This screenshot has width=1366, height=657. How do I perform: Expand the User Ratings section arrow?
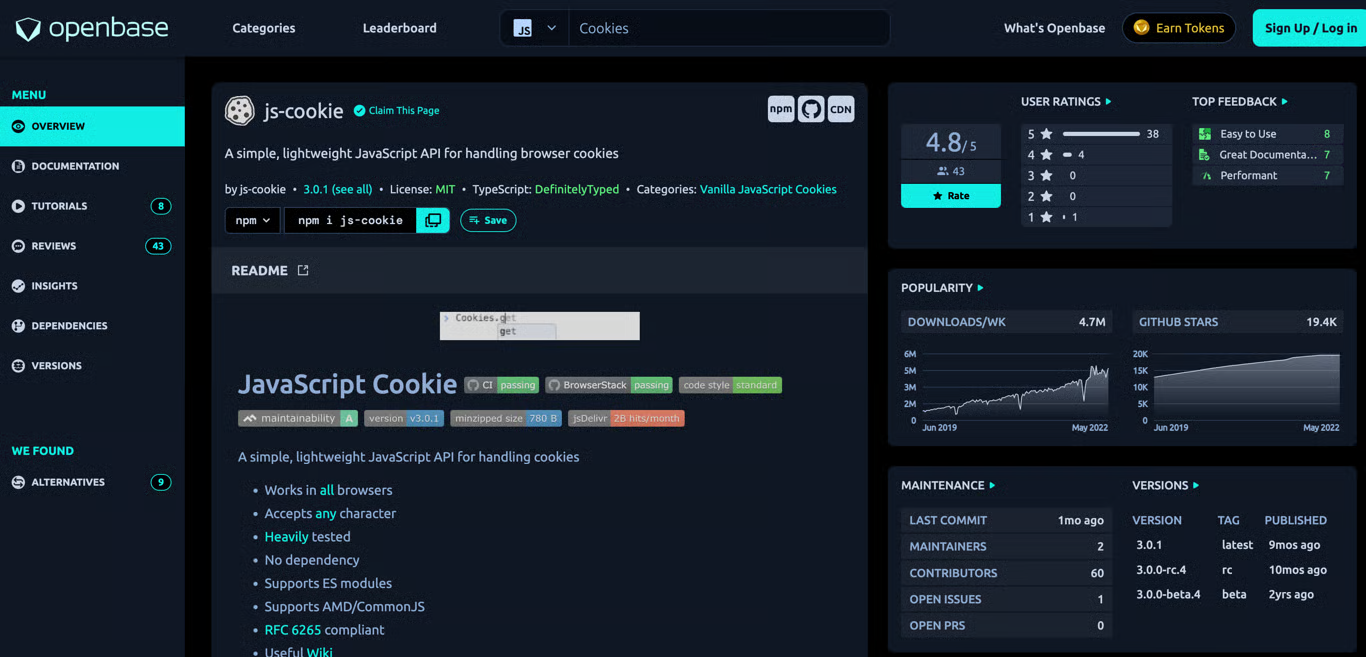click(x=1108, y=102)
